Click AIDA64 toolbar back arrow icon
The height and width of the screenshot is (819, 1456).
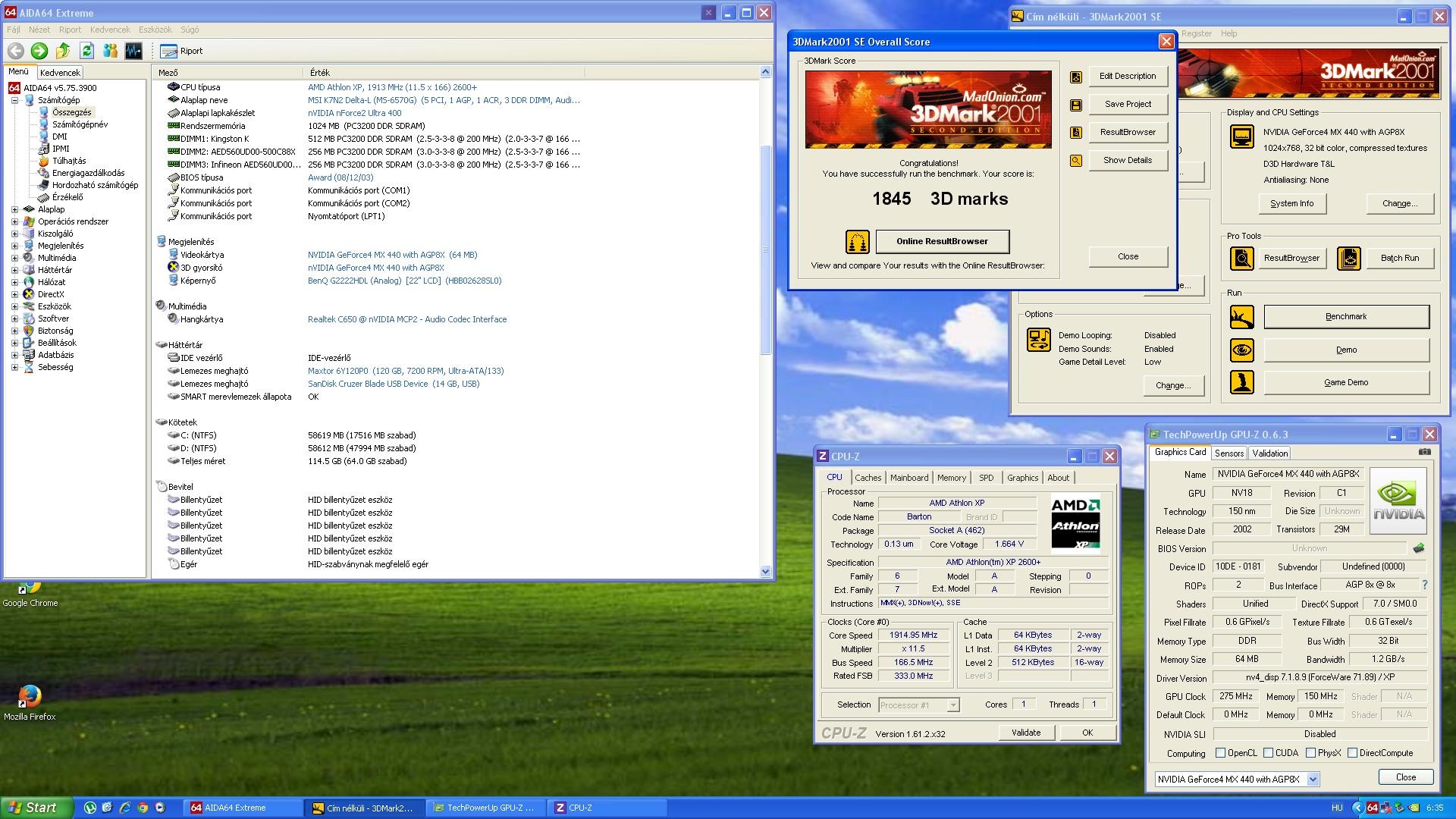point(16,51)
